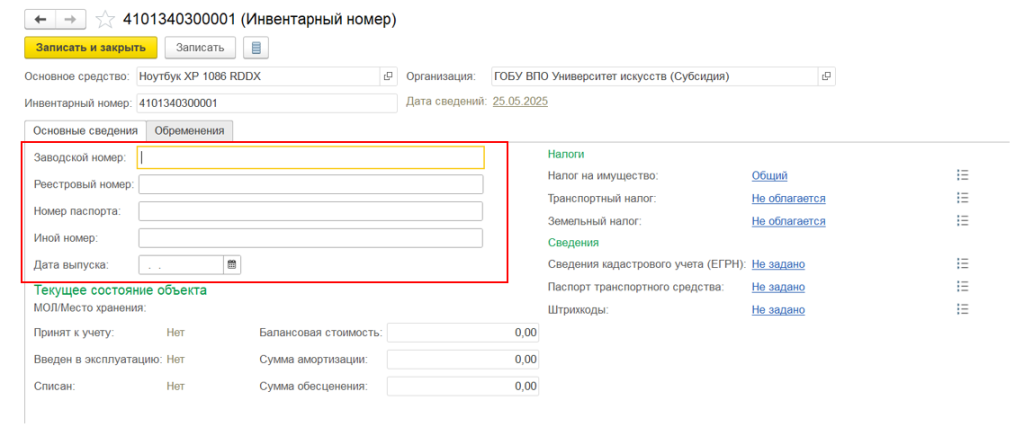This screenshot has width=1024, height=436.
Task: Click the Сумма обесценения value field
Action: coord(462,386)
